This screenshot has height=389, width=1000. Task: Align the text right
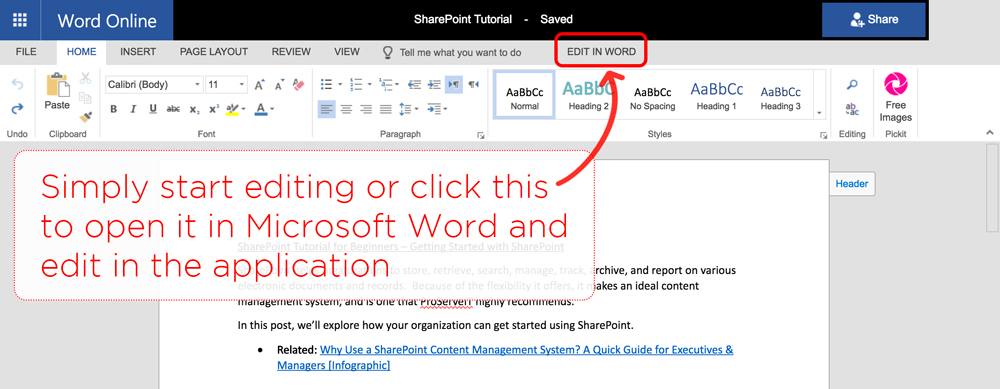click(x=366, y=109)
